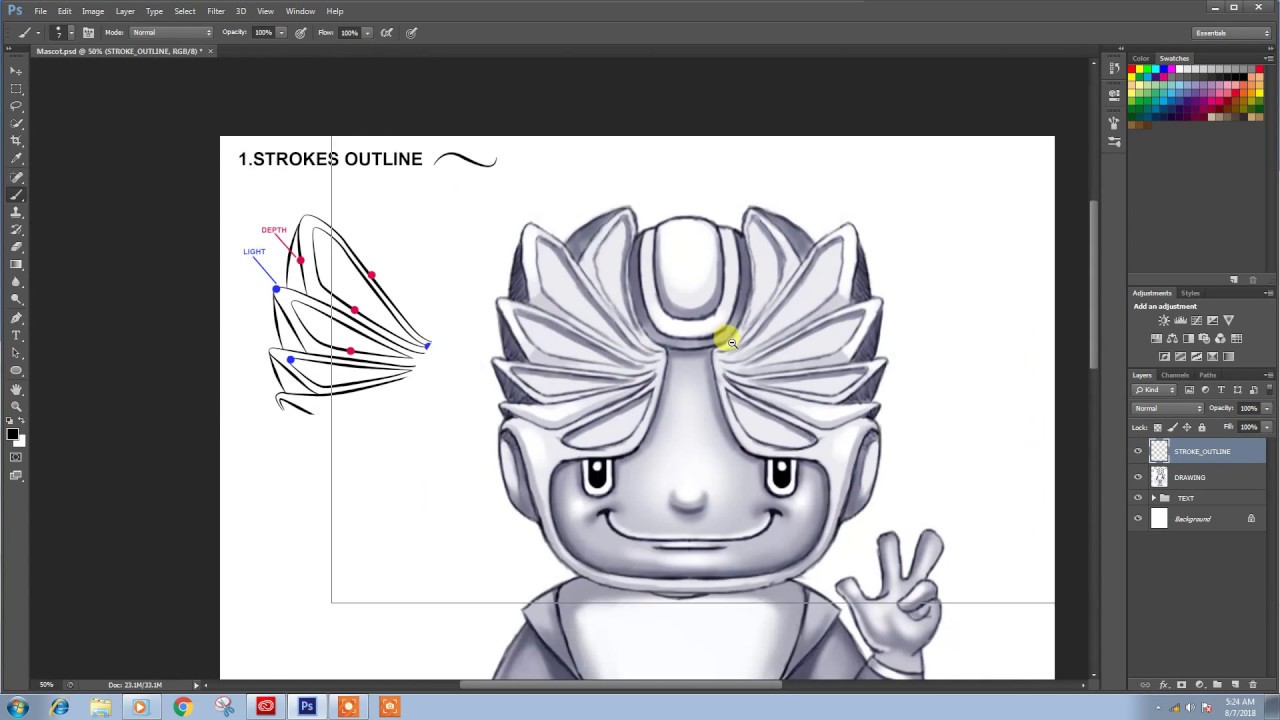
Task: Add a Color Balance adjustment
Action: [1172, 339]
